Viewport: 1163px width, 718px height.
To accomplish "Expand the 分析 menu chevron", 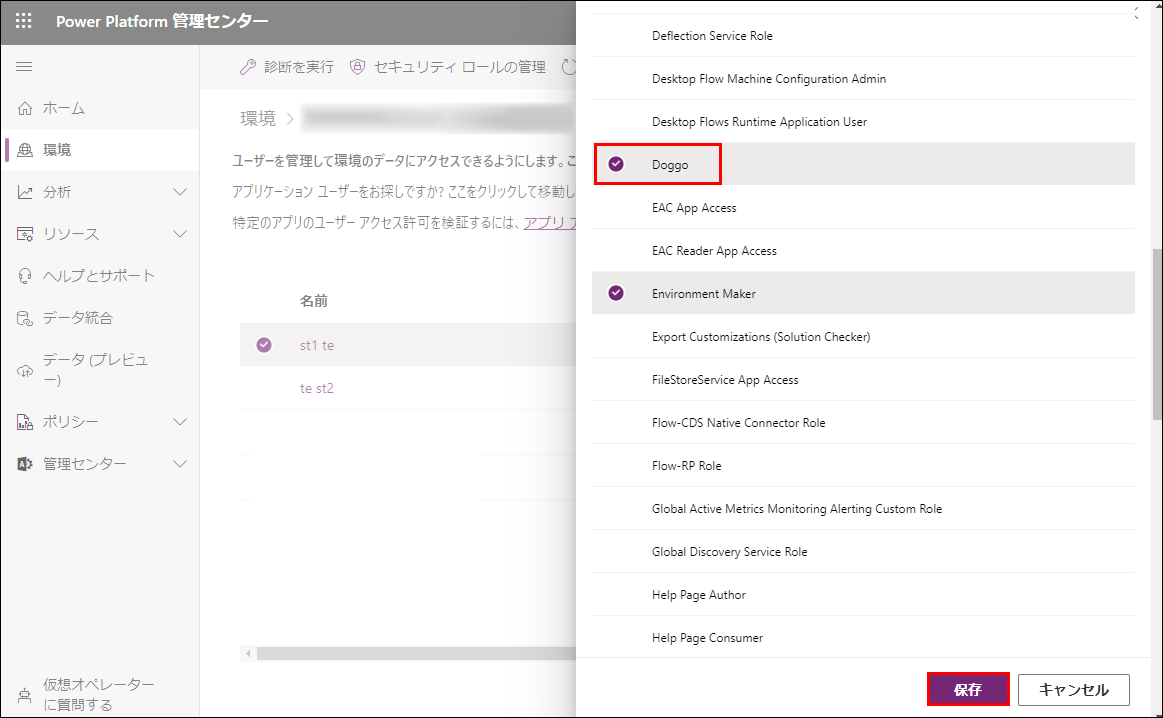I will 179,192.
